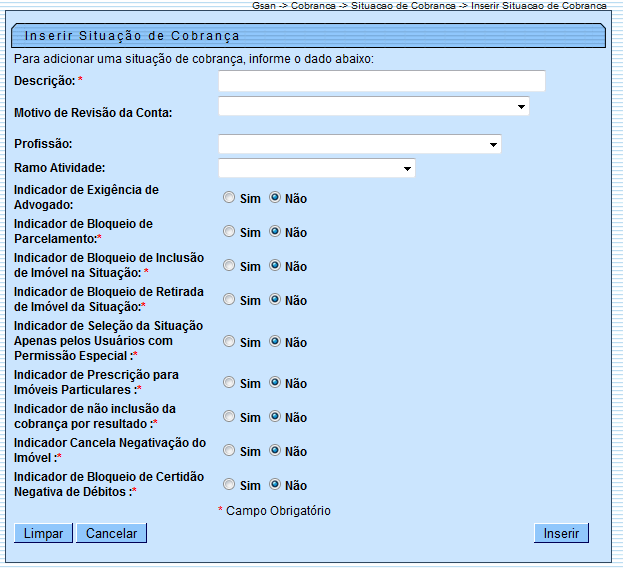
Task: Select Não for Bloqueio de Certidão Negativa
Action: tap(275, 485)
